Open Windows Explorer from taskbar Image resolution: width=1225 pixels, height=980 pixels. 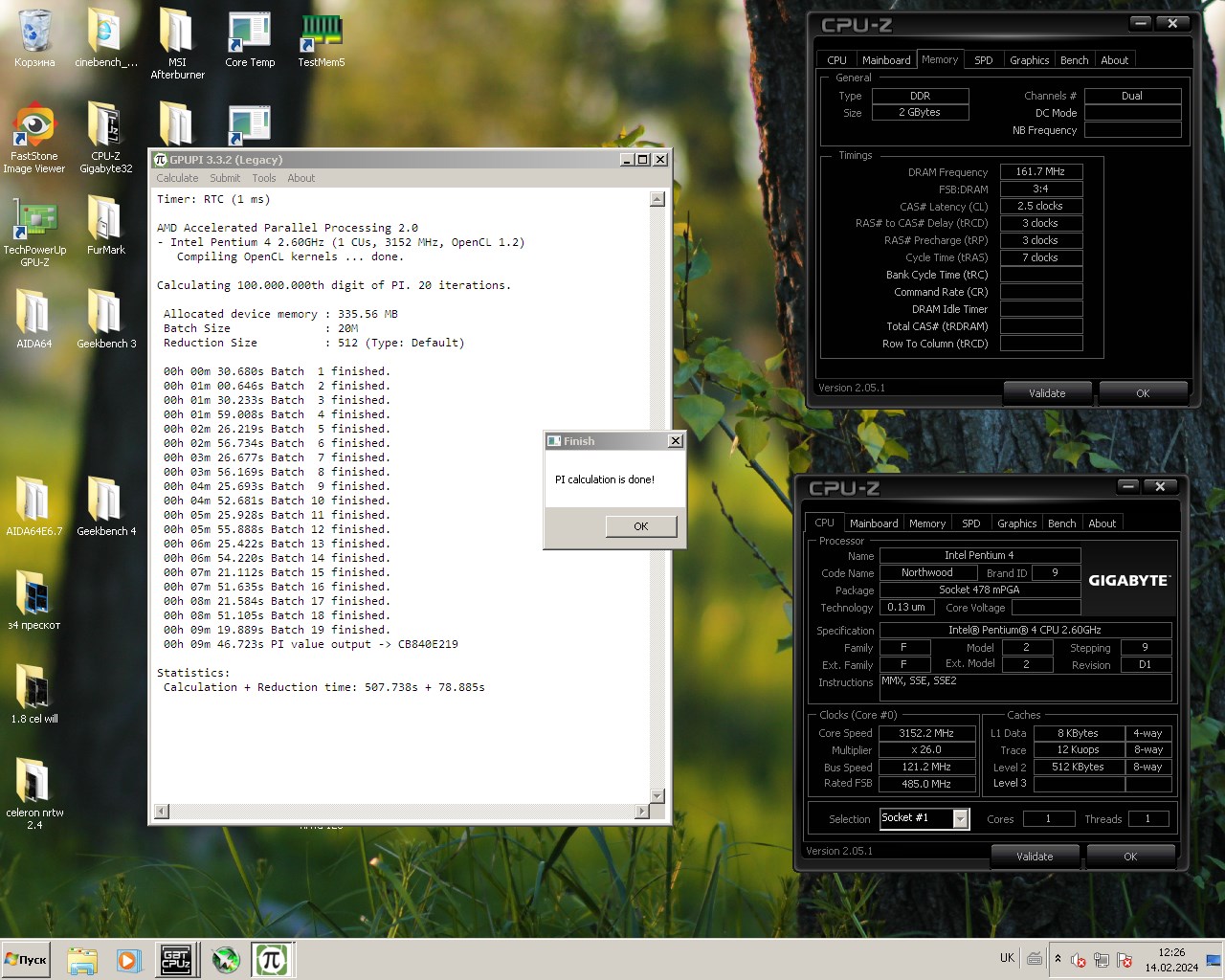(x=82, y=960)
